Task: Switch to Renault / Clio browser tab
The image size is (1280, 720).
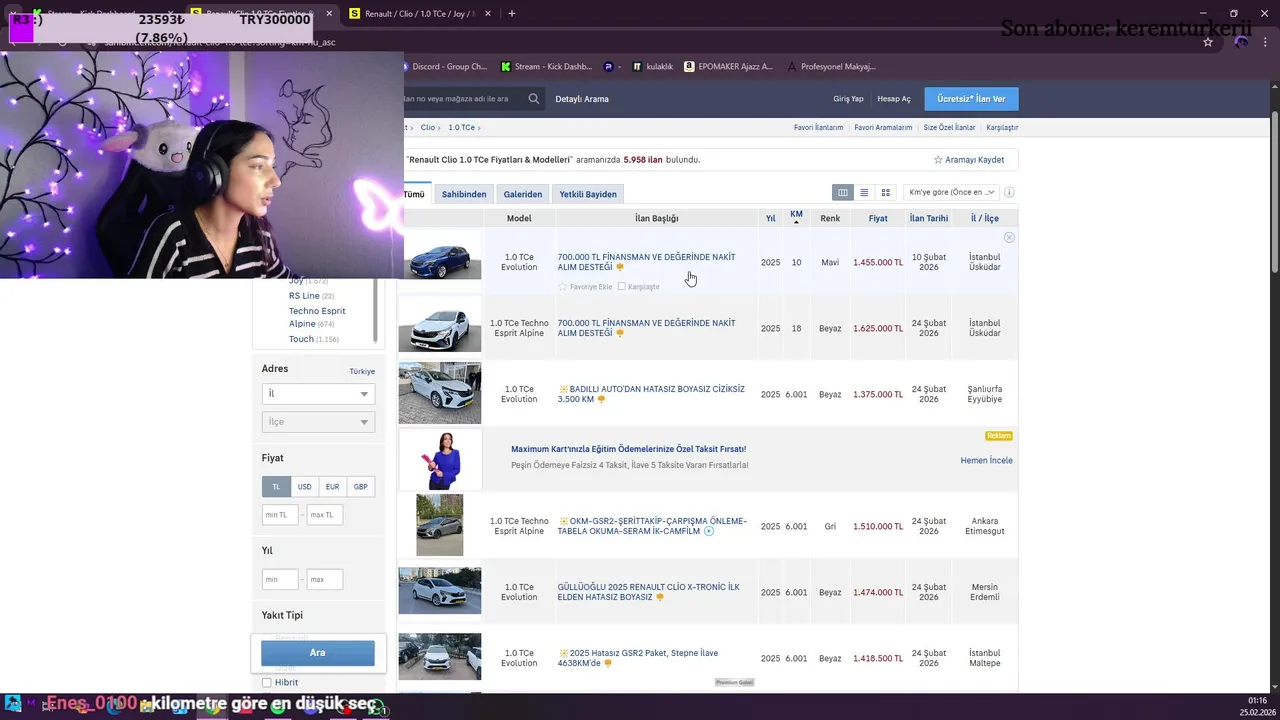Action: [420, 14]
